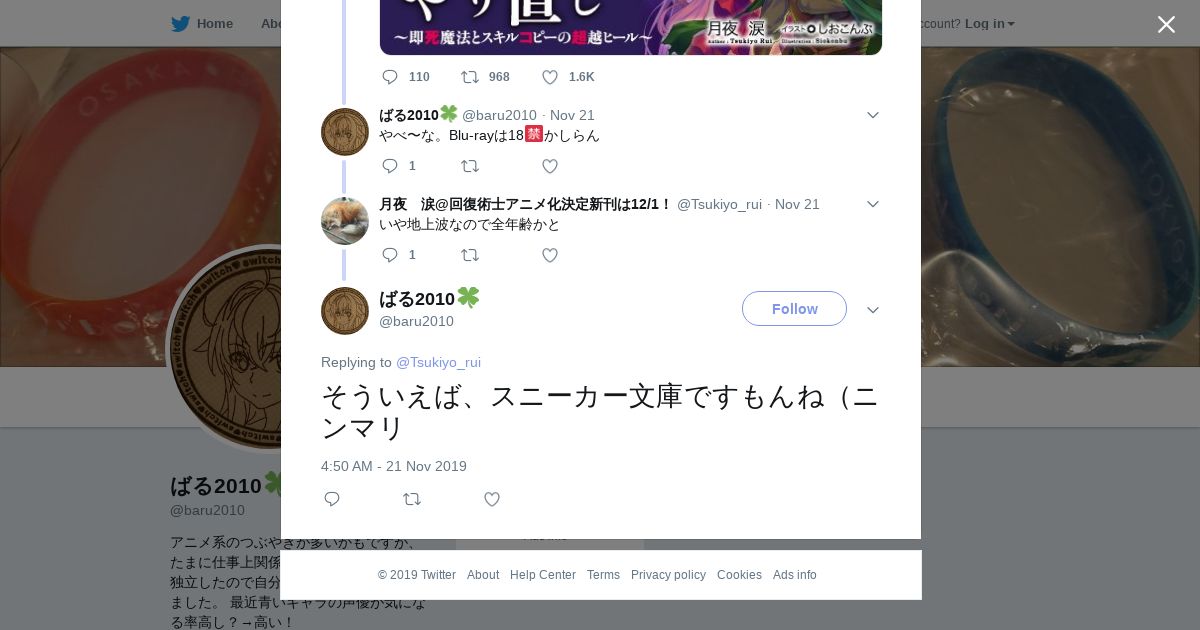Click the retweet icon showing 968
Screen dimensions: 1200x630
tap(470, 77)
